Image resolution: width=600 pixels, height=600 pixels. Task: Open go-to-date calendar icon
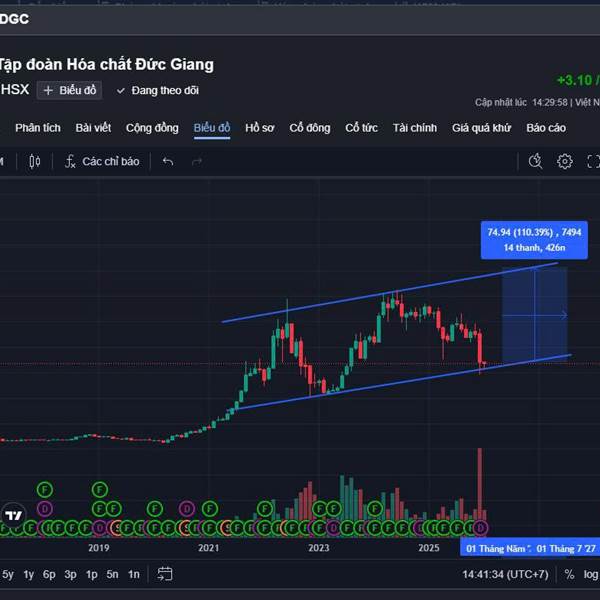coord(165,574)
